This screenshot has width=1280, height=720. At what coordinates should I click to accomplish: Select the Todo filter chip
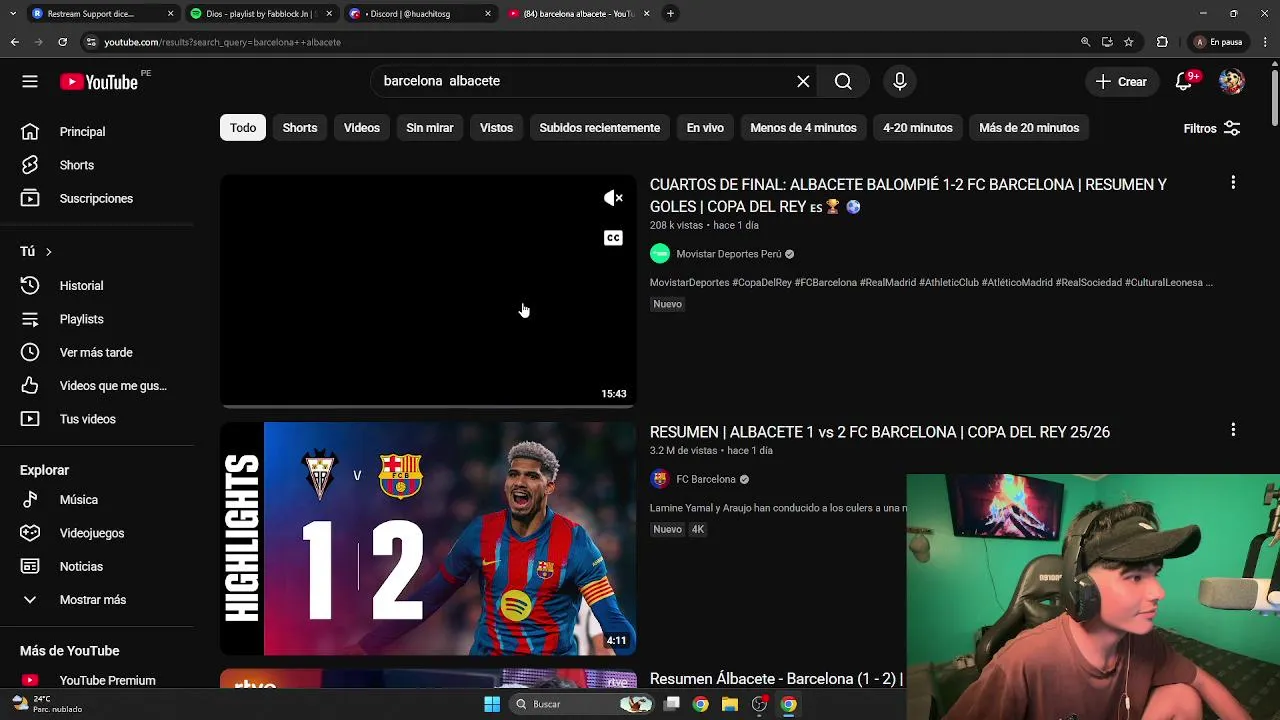point(243,128)
